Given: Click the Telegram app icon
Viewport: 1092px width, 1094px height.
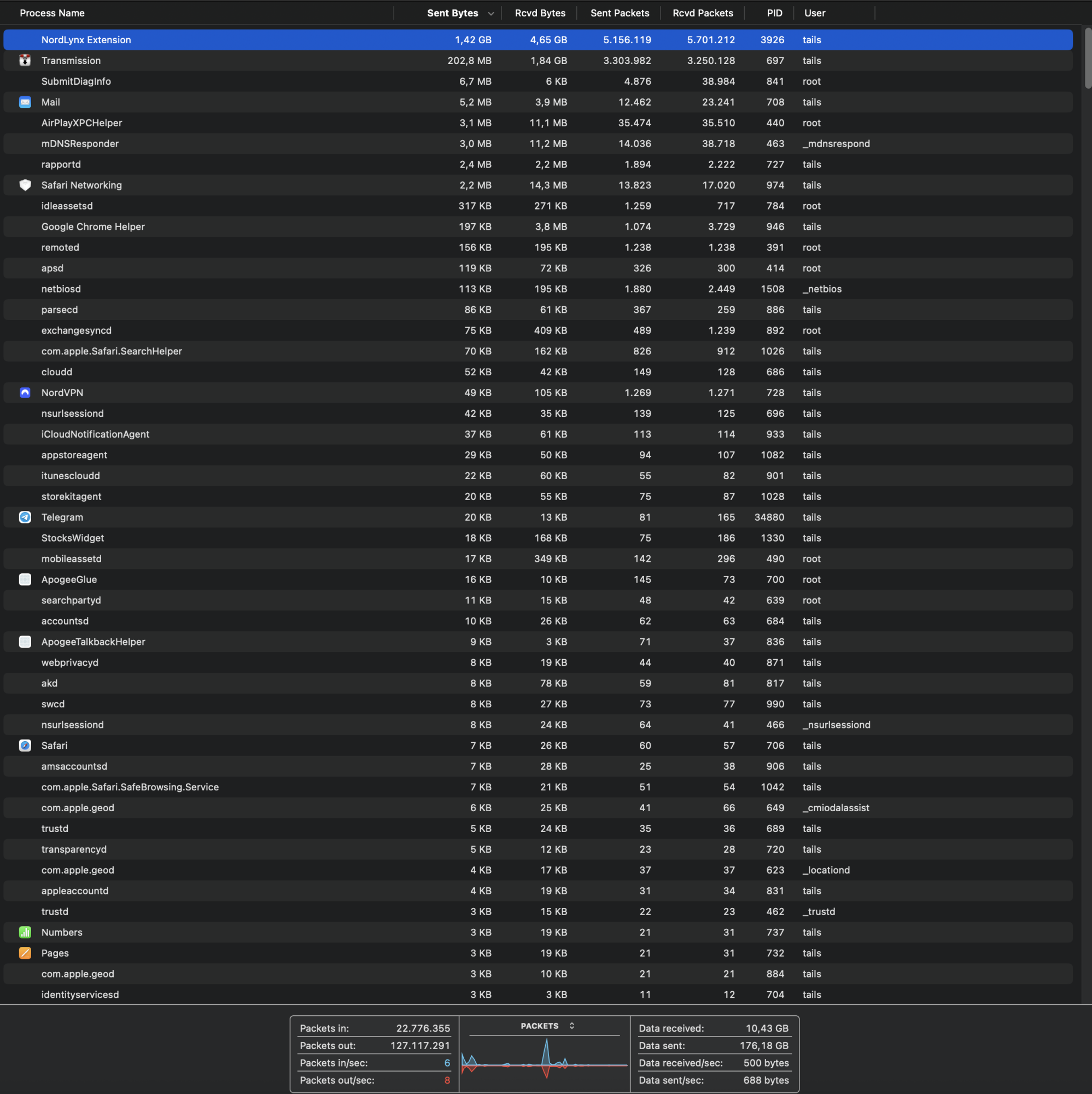Looking at the screenshot, I should pos(25,517).
